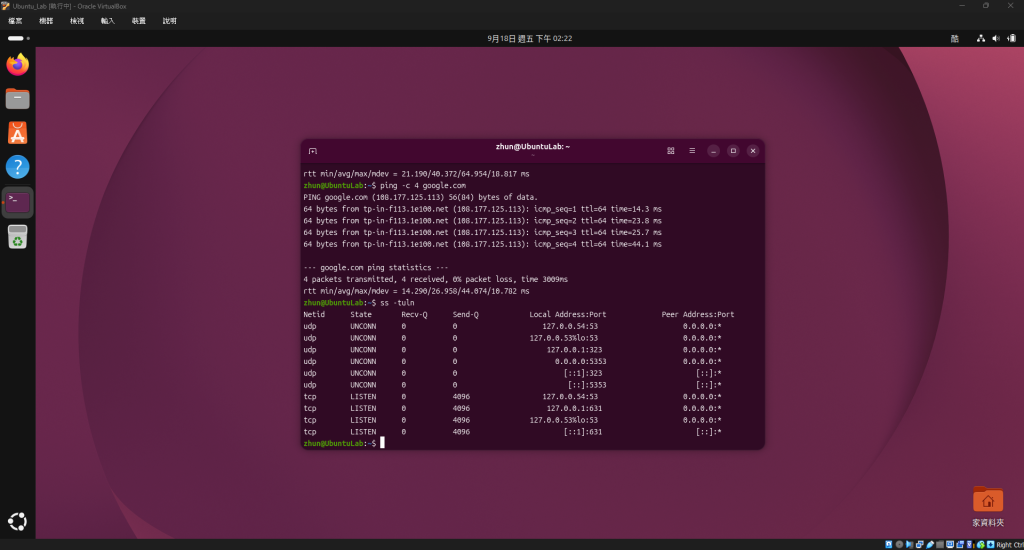Open the 檔案 menu in VirtualBox

coord(15,21)
